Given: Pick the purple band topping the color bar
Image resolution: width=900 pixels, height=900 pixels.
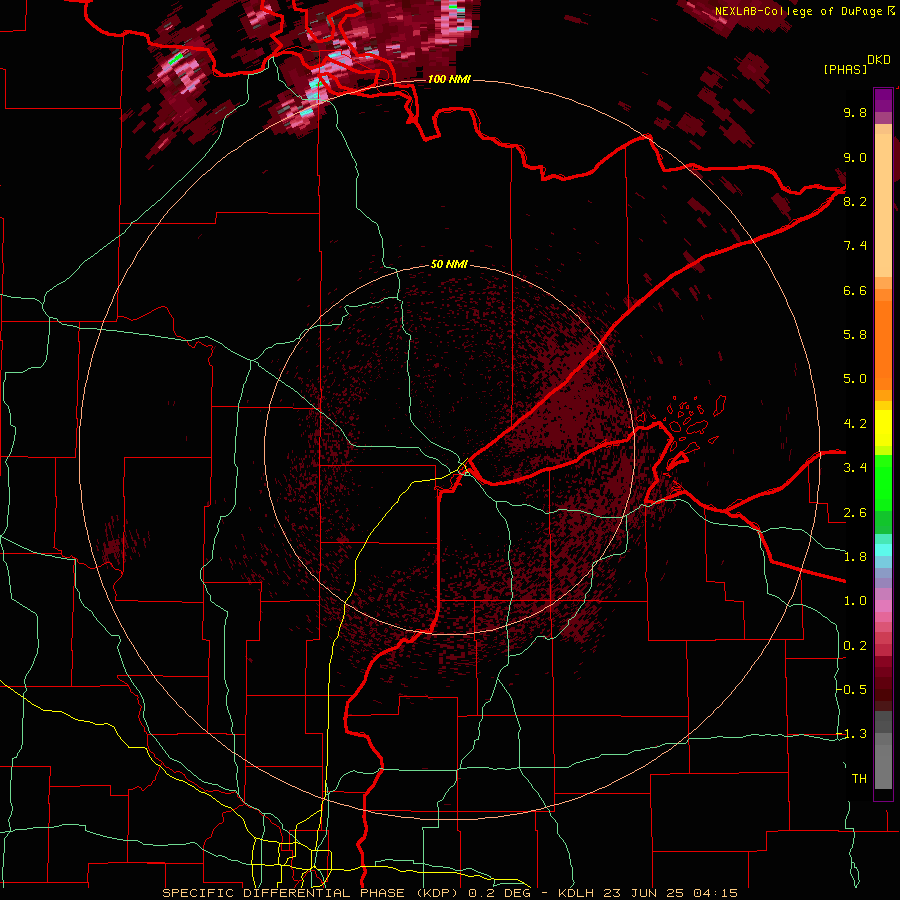Looking at the screenshot, I should 883,101.
